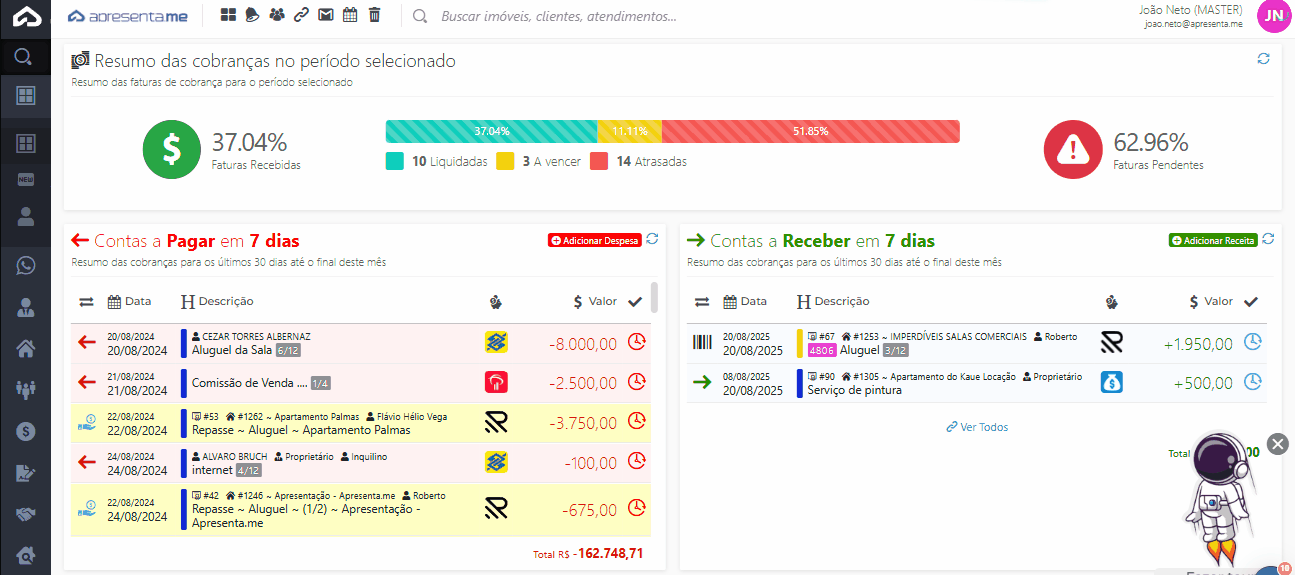
Task: Open the calendar icon in top toolbar
Action: [350, 15]
